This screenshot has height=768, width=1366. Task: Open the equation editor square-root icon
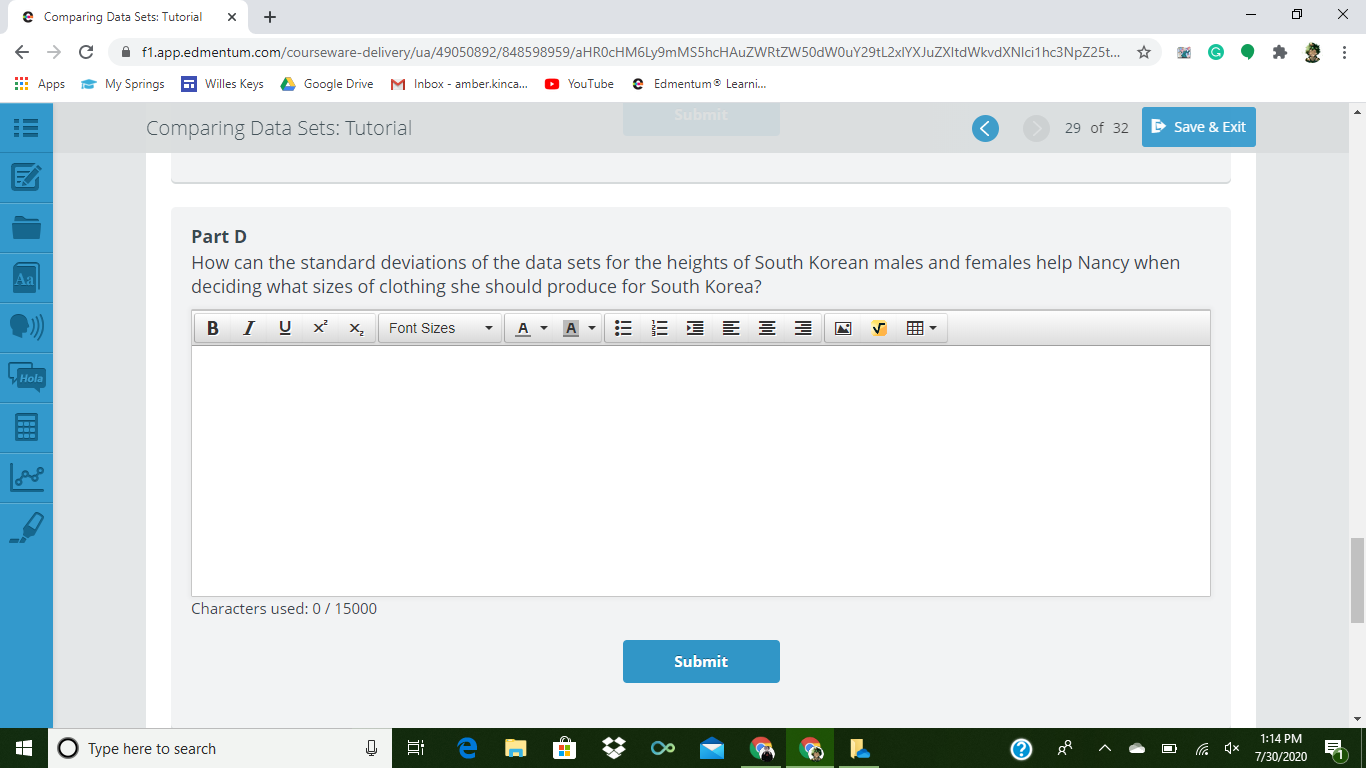879,328
